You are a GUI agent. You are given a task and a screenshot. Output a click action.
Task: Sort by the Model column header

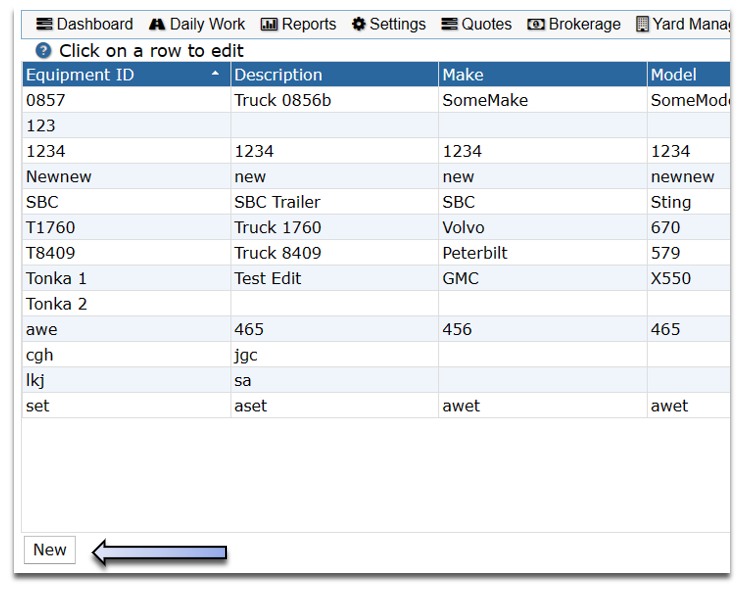click(689, 74)
